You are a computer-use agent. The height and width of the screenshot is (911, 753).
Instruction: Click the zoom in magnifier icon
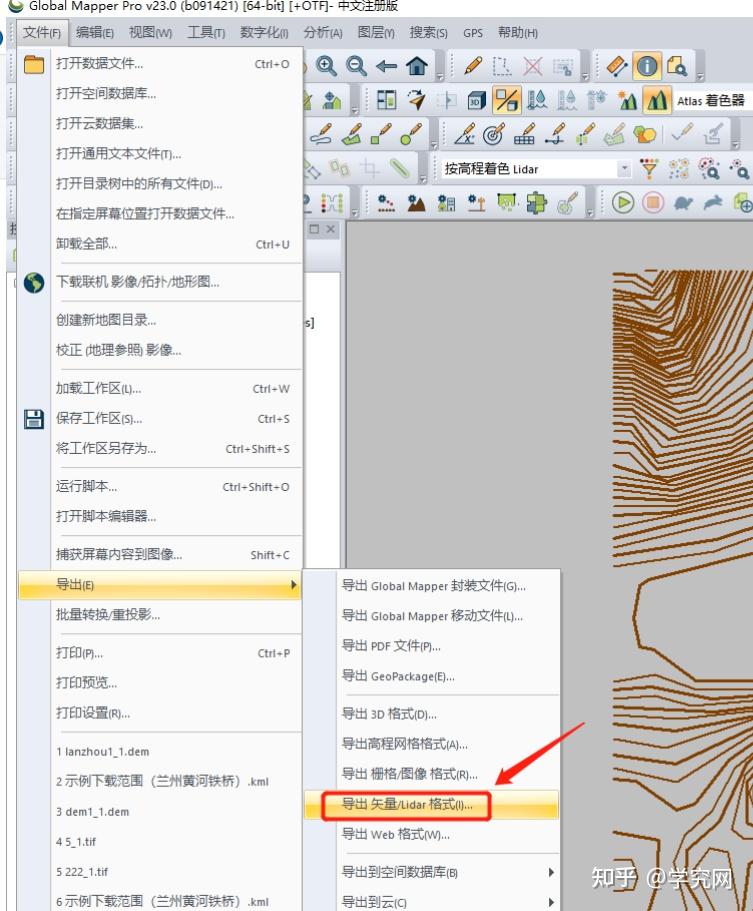click(x=326, y=66)
